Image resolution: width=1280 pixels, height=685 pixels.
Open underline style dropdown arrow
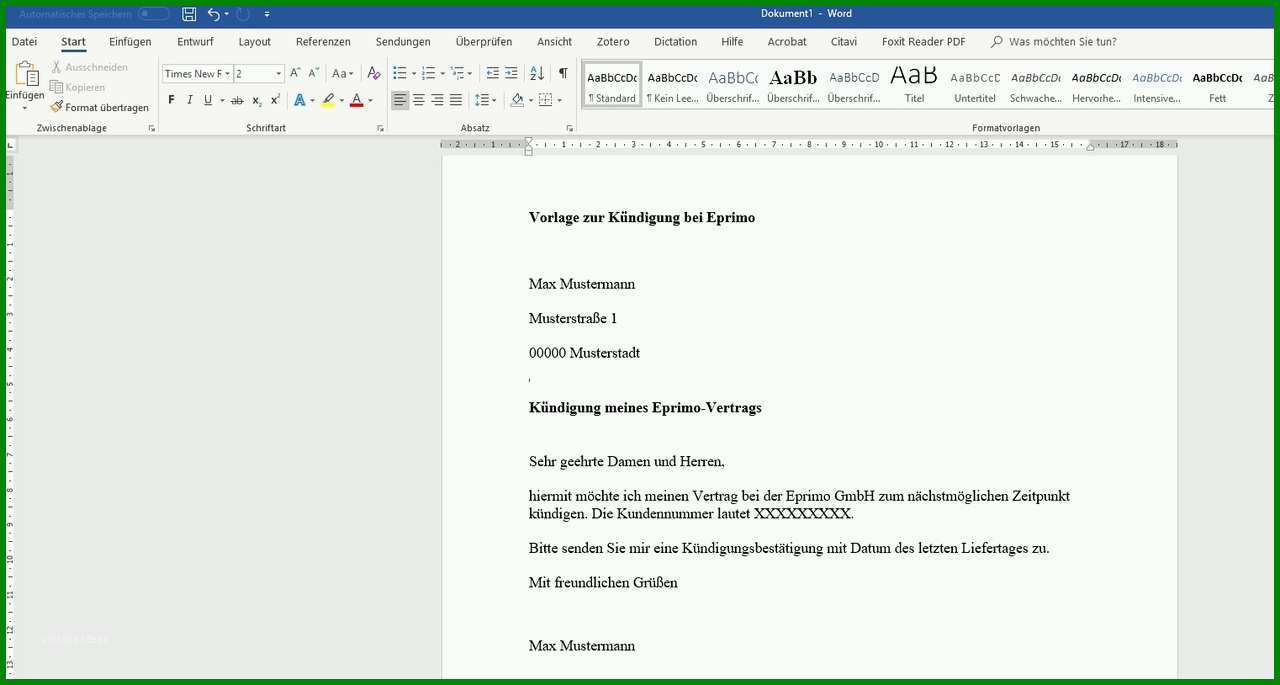pos(222,100)
